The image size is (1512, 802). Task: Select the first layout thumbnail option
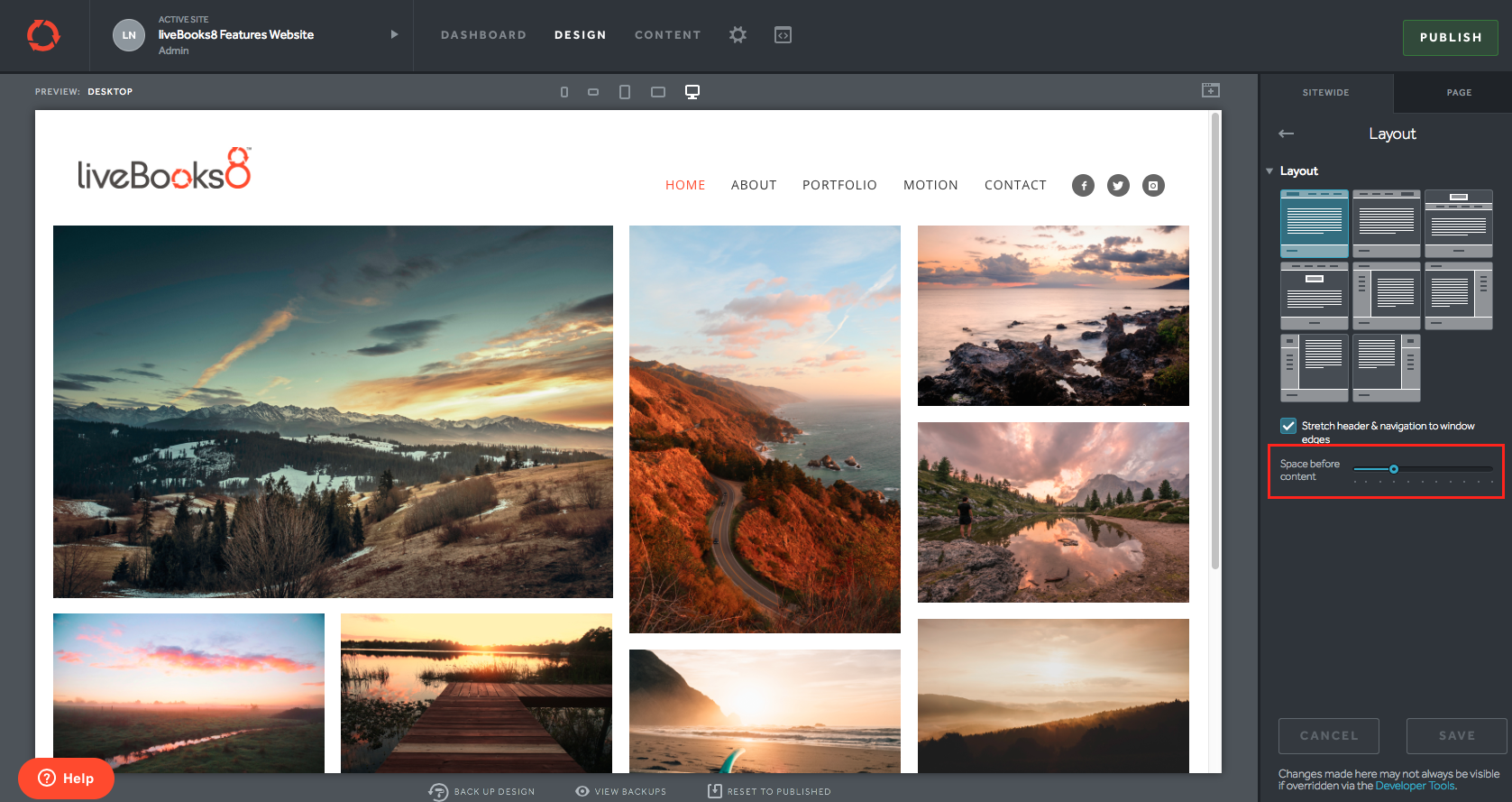coord(1314,223)
